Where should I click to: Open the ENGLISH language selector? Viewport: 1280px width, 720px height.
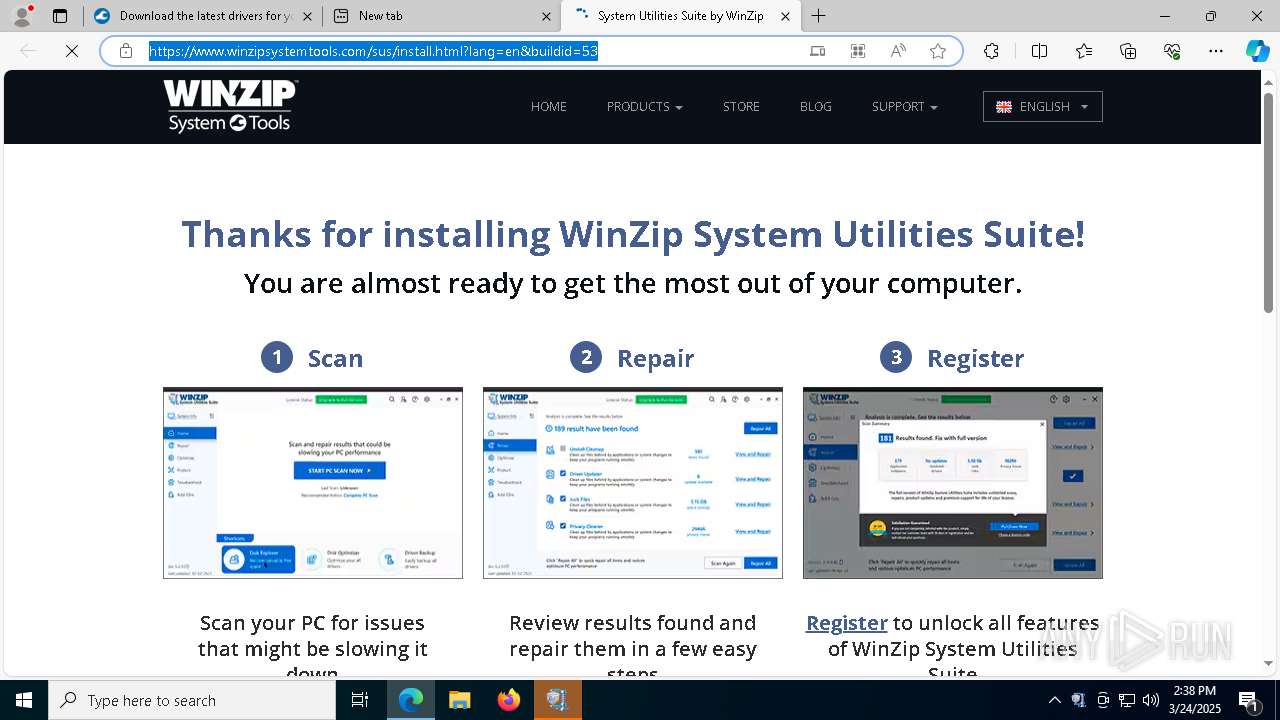(x=1043, y=107)
